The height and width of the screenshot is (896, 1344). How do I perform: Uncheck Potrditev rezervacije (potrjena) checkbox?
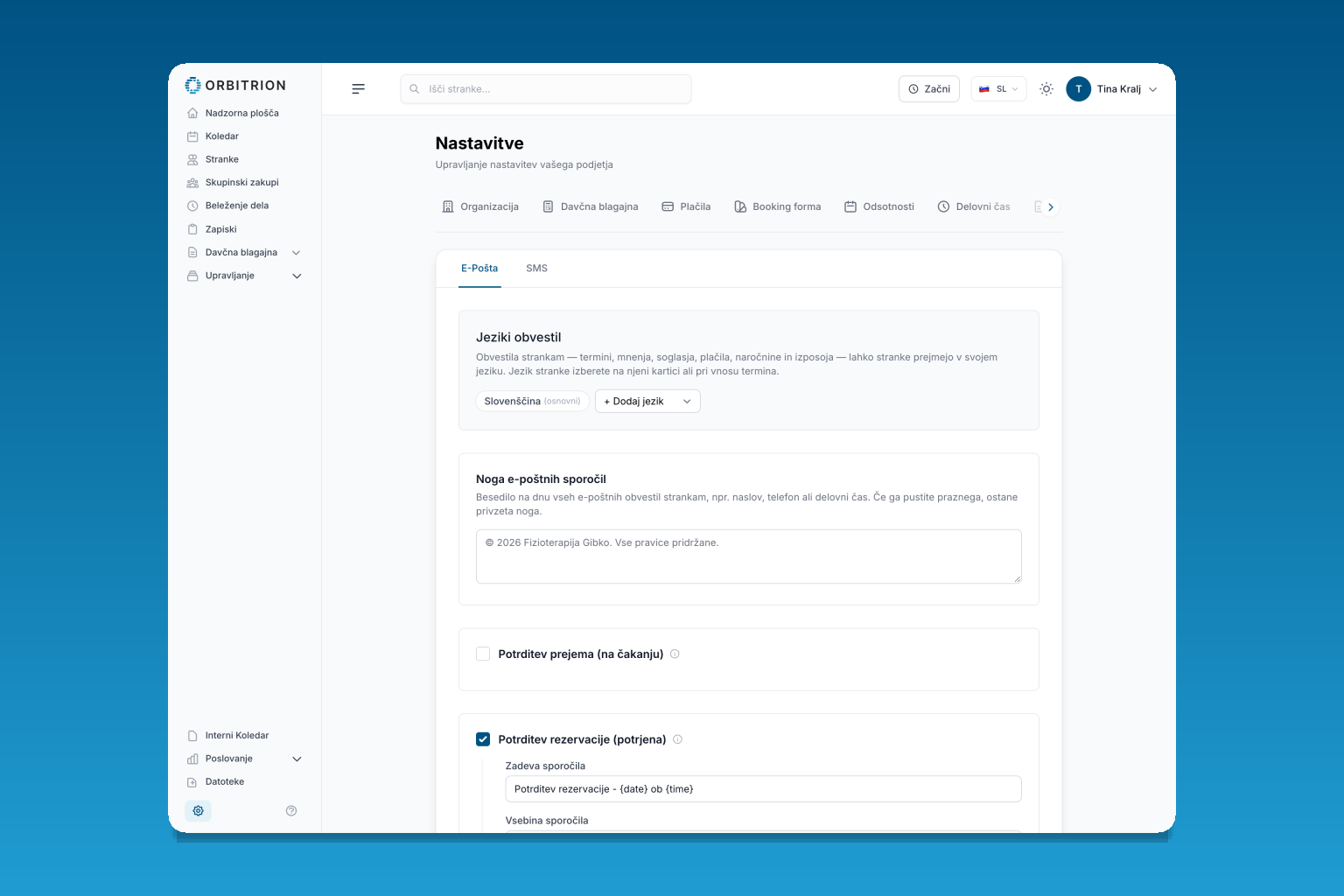pos(483,739)
